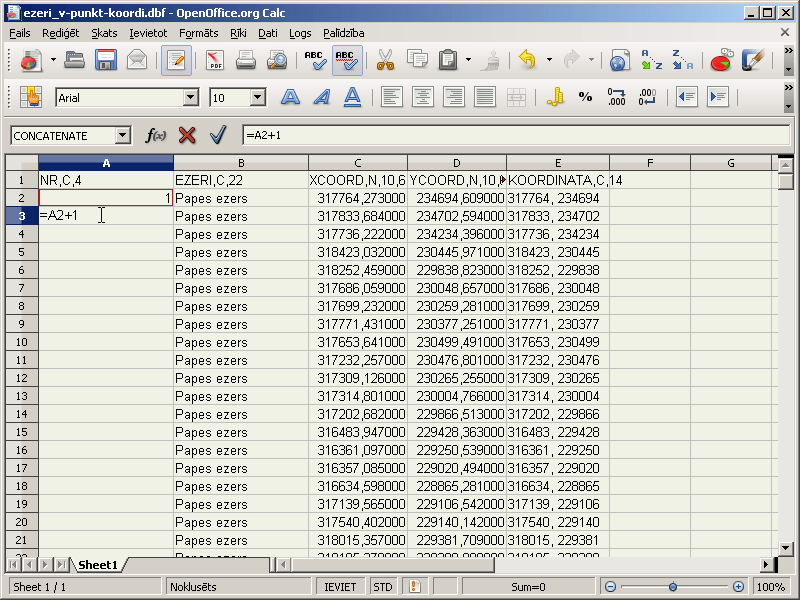The image size is (800, 600).
Task: Toggle Italic text formatting
Action: pyautogui.click(x=321, y=97)
